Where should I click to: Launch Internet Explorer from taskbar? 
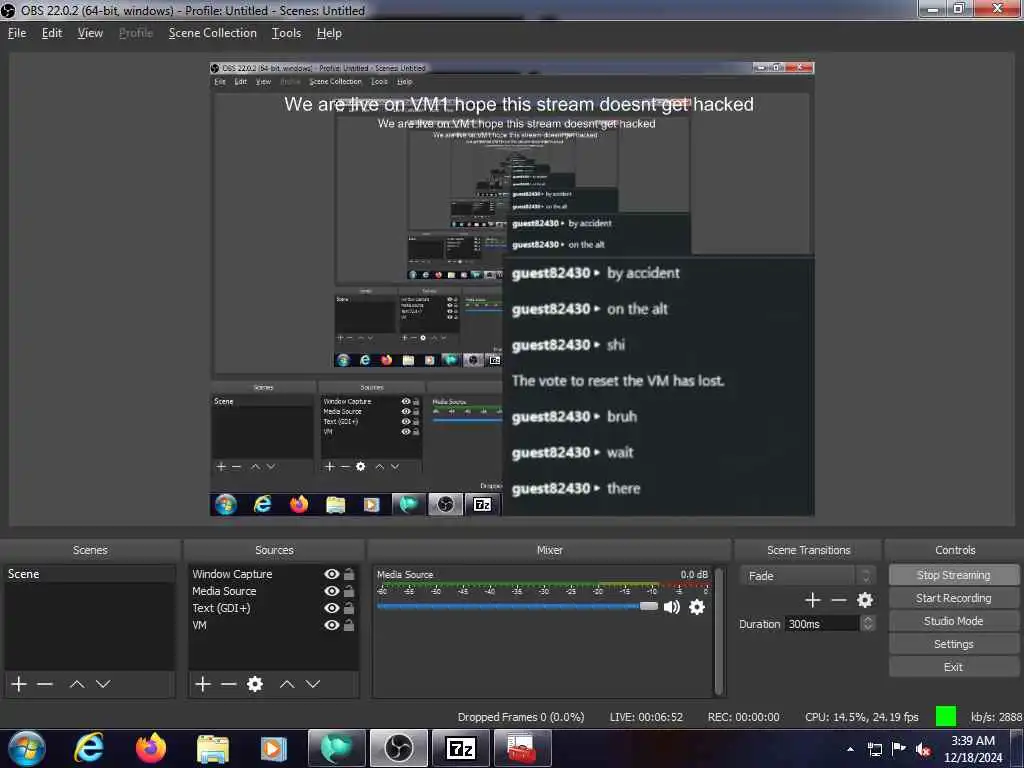[89, 748]
